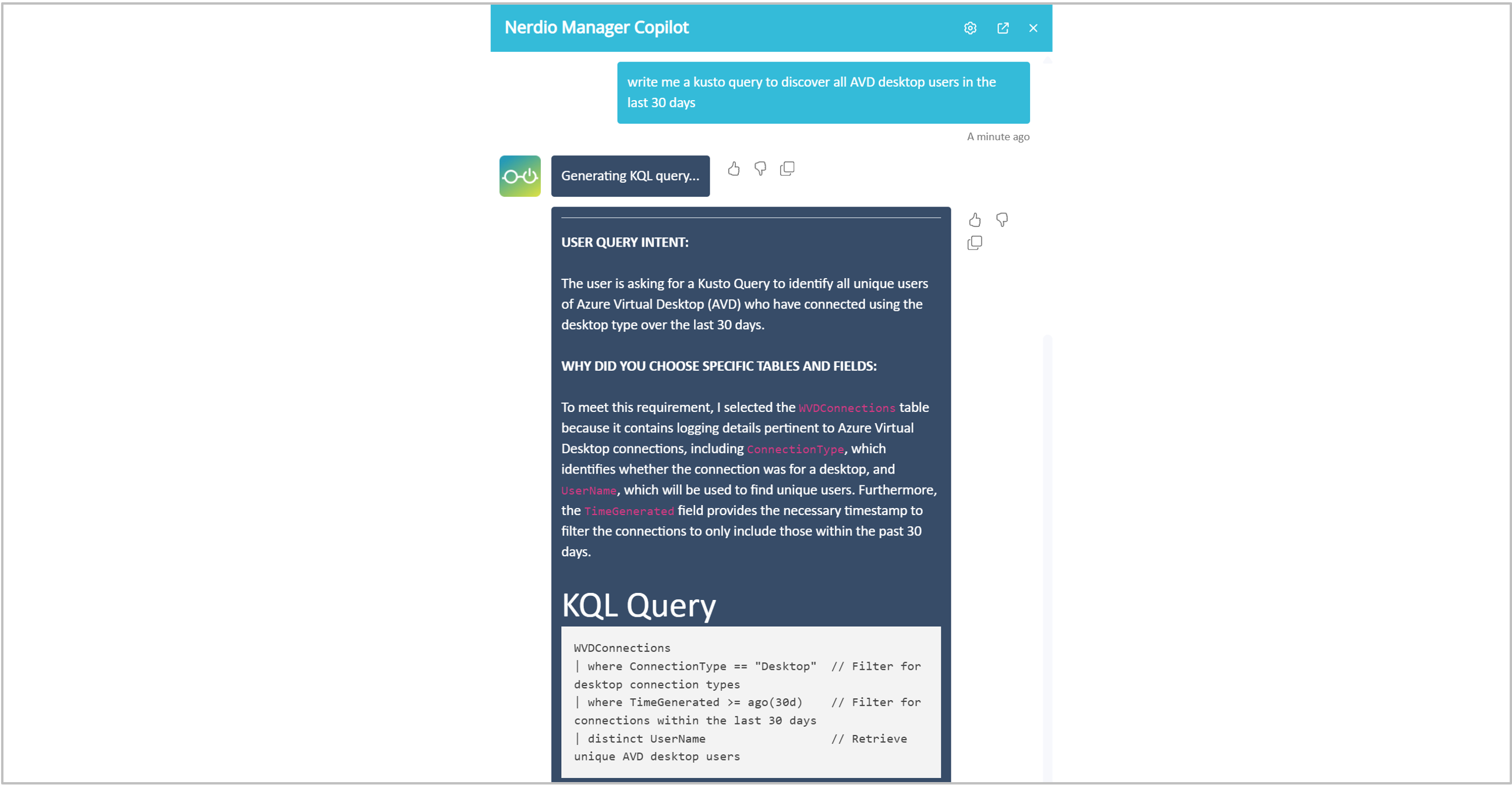Image resolution: width=1512 pixels, height=785 pixels.
Task: Click the 'Nerdio Manager Copilot' title
Action: pos(596,27)
